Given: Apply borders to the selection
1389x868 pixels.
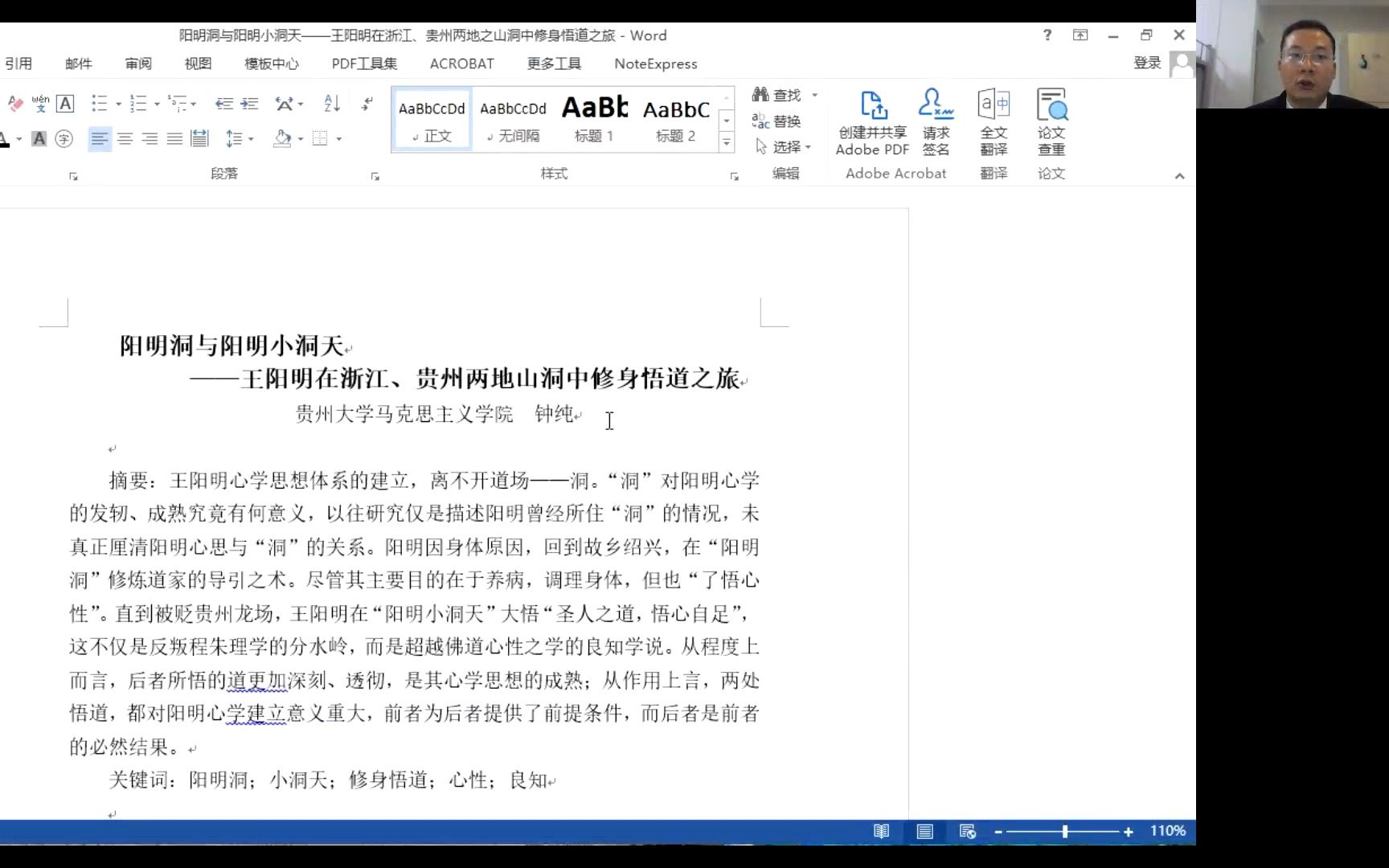Looking at the screenshot, I should pyautogui.click(x=320, y=138).
